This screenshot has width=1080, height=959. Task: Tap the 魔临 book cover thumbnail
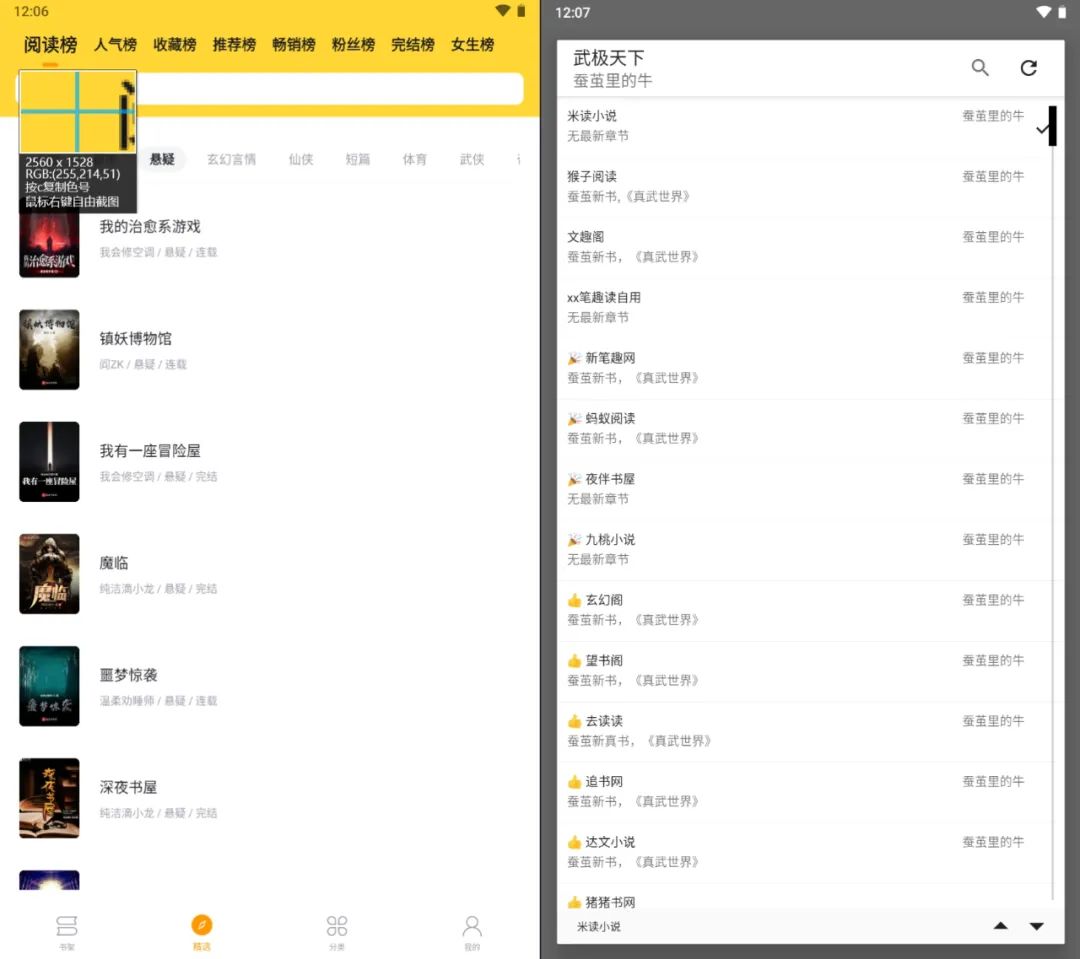tap(49, 574)
